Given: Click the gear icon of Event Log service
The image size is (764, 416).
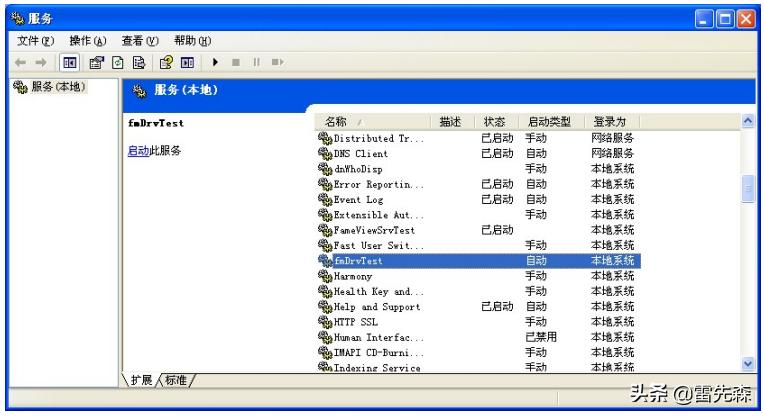Looking at the screenshot, I should (x=325, y=200).
